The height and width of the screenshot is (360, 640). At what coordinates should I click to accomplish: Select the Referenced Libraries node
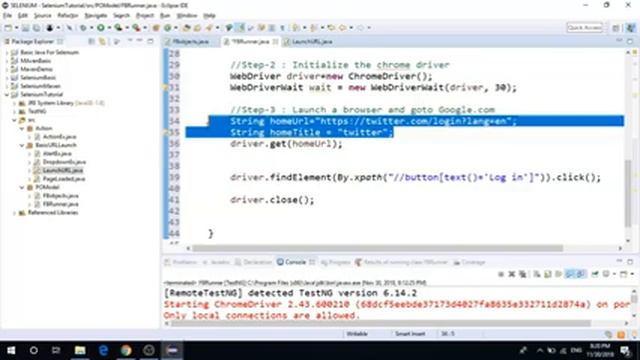point(53,213)
